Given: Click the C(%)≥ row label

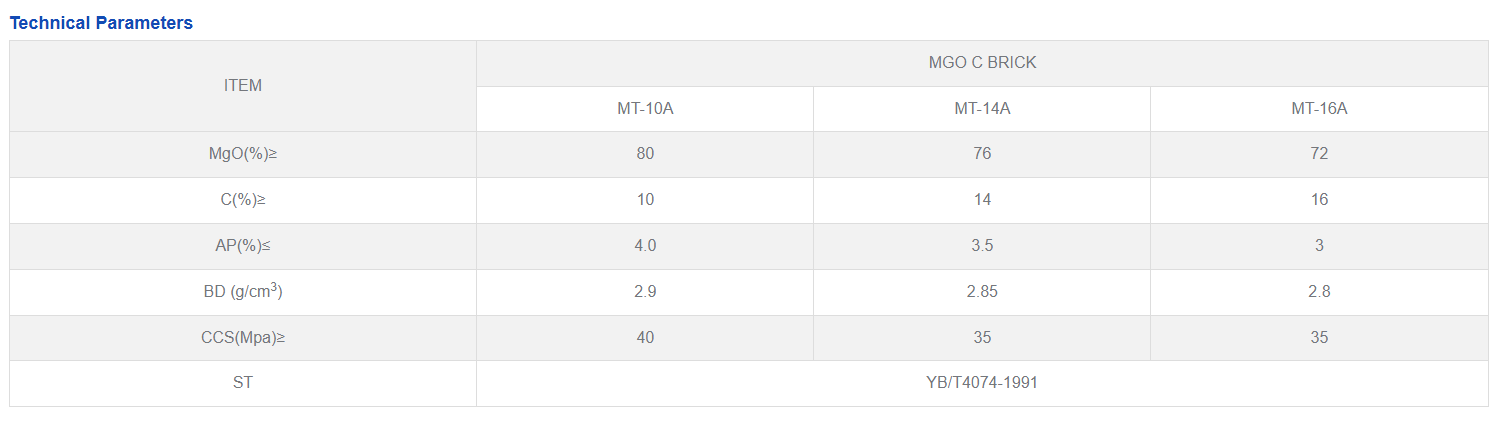Looking at the screenshot, I should click(243, 200).
